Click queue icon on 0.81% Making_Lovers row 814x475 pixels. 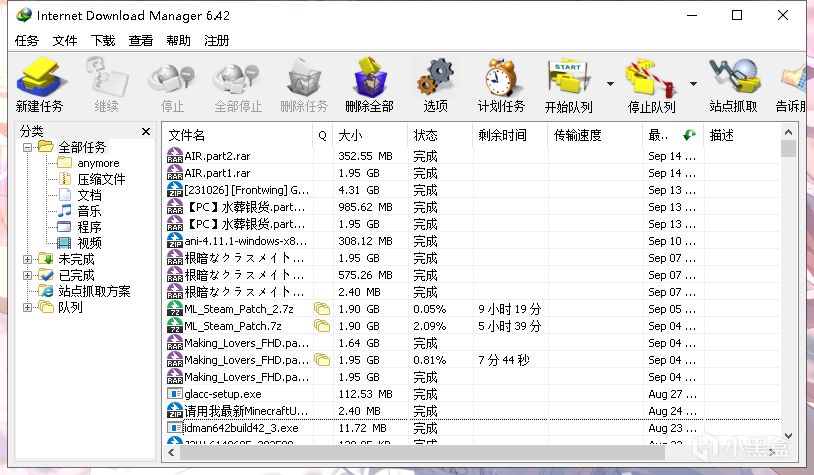tap(322, 360)
